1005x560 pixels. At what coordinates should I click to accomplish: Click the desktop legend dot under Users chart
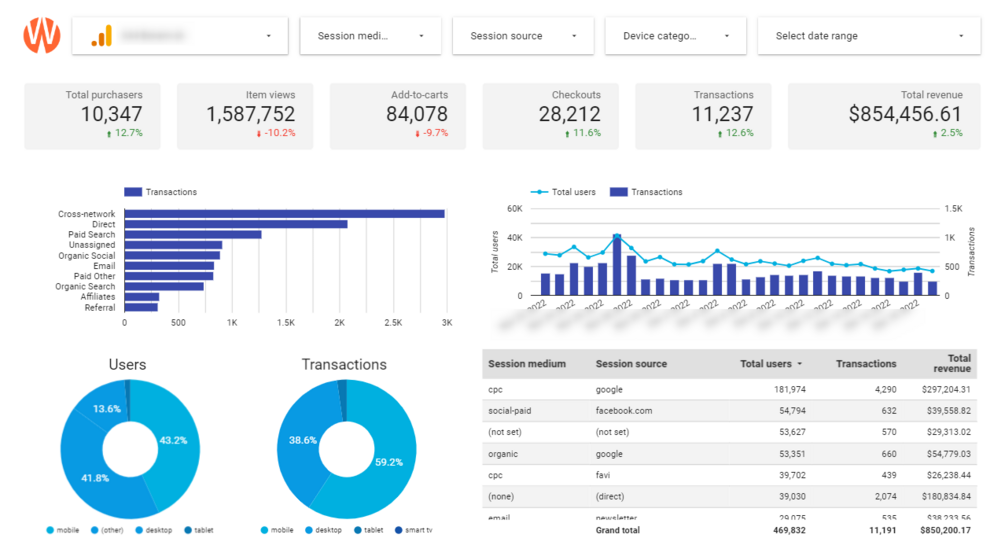click(x=139, y=530)
